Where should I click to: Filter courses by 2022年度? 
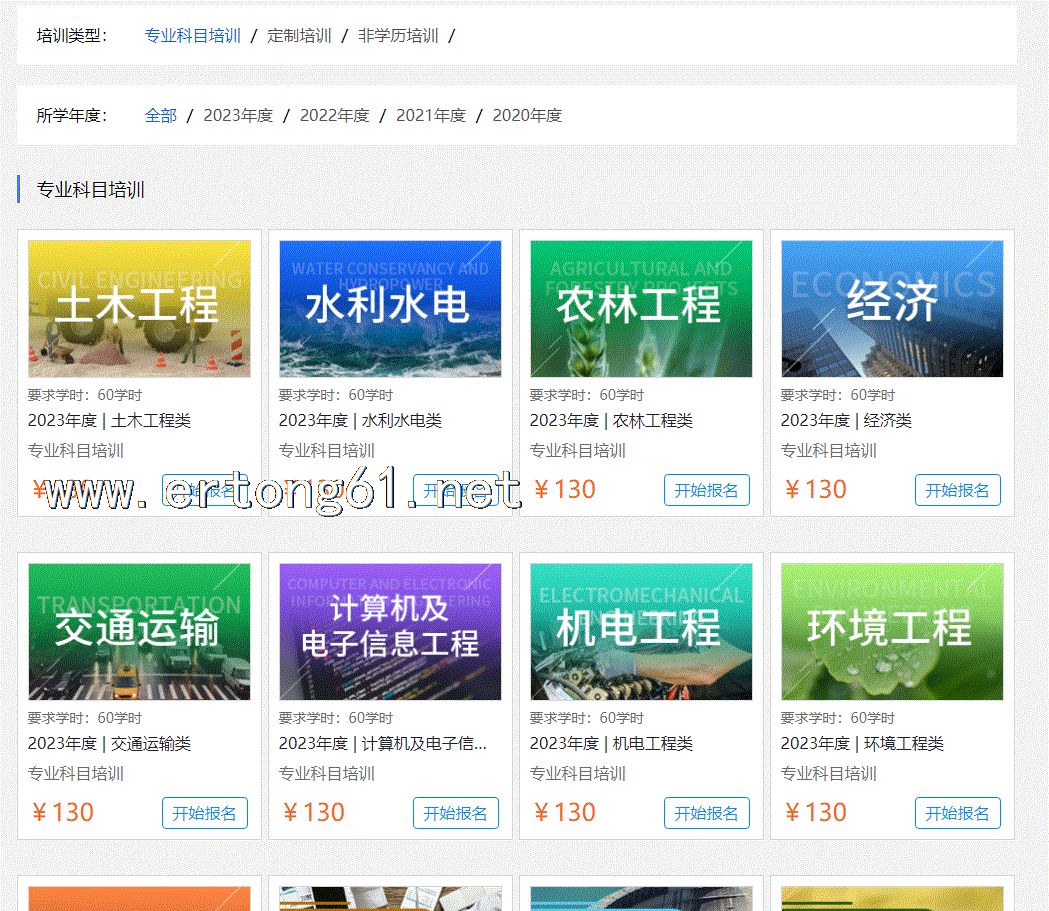click(x=334, y=116)
